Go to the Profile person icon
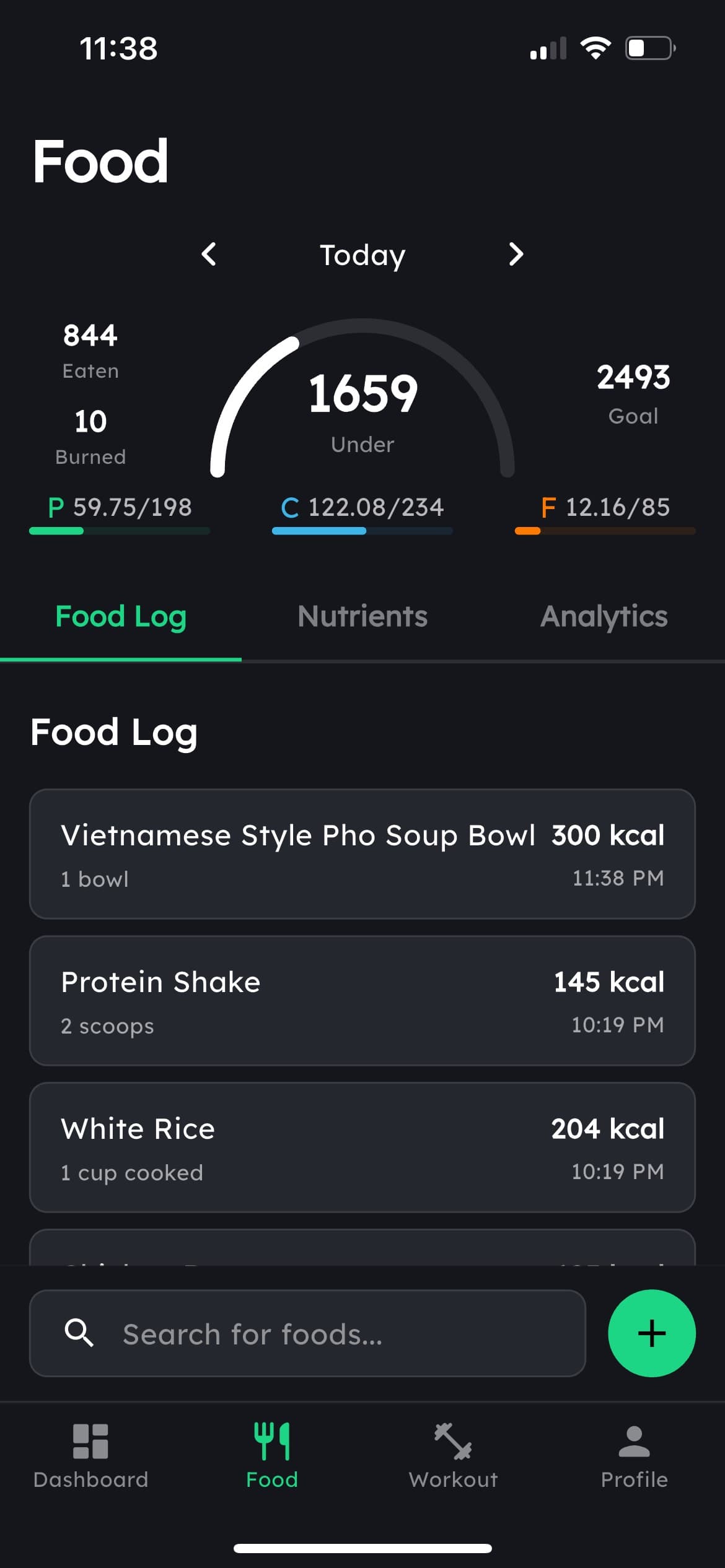 coord(634,1441)
